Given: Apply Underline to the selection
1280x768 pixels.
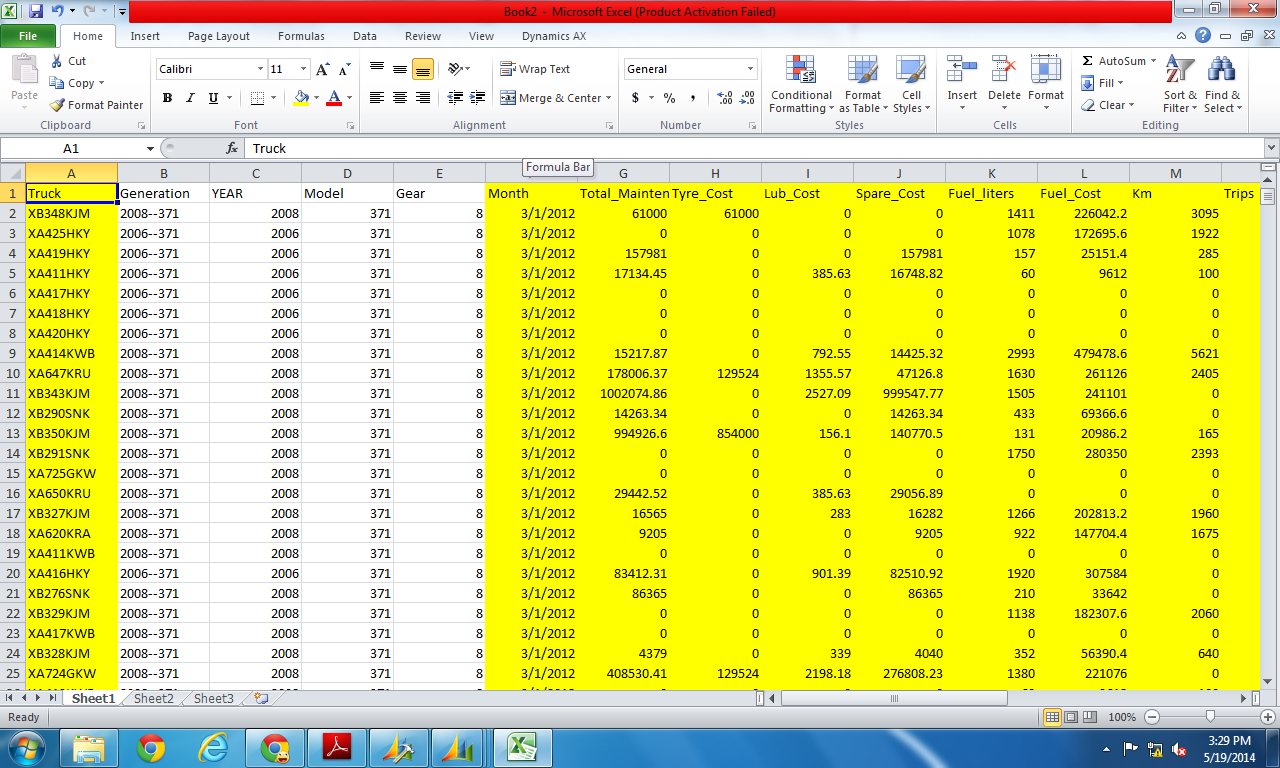Looking at the screenshot, I should click(210, 98).
